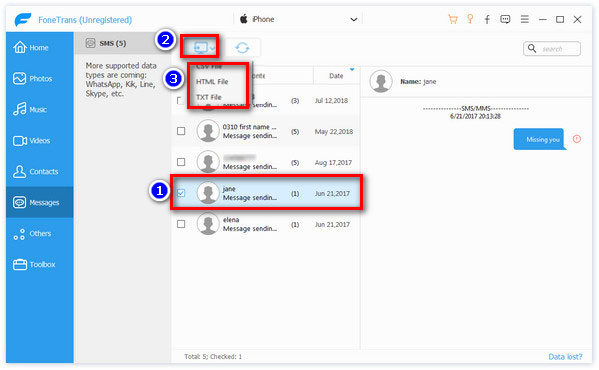Sort by the Date column arrow
This screenshot has width=599, height=370.
(352, 69)
